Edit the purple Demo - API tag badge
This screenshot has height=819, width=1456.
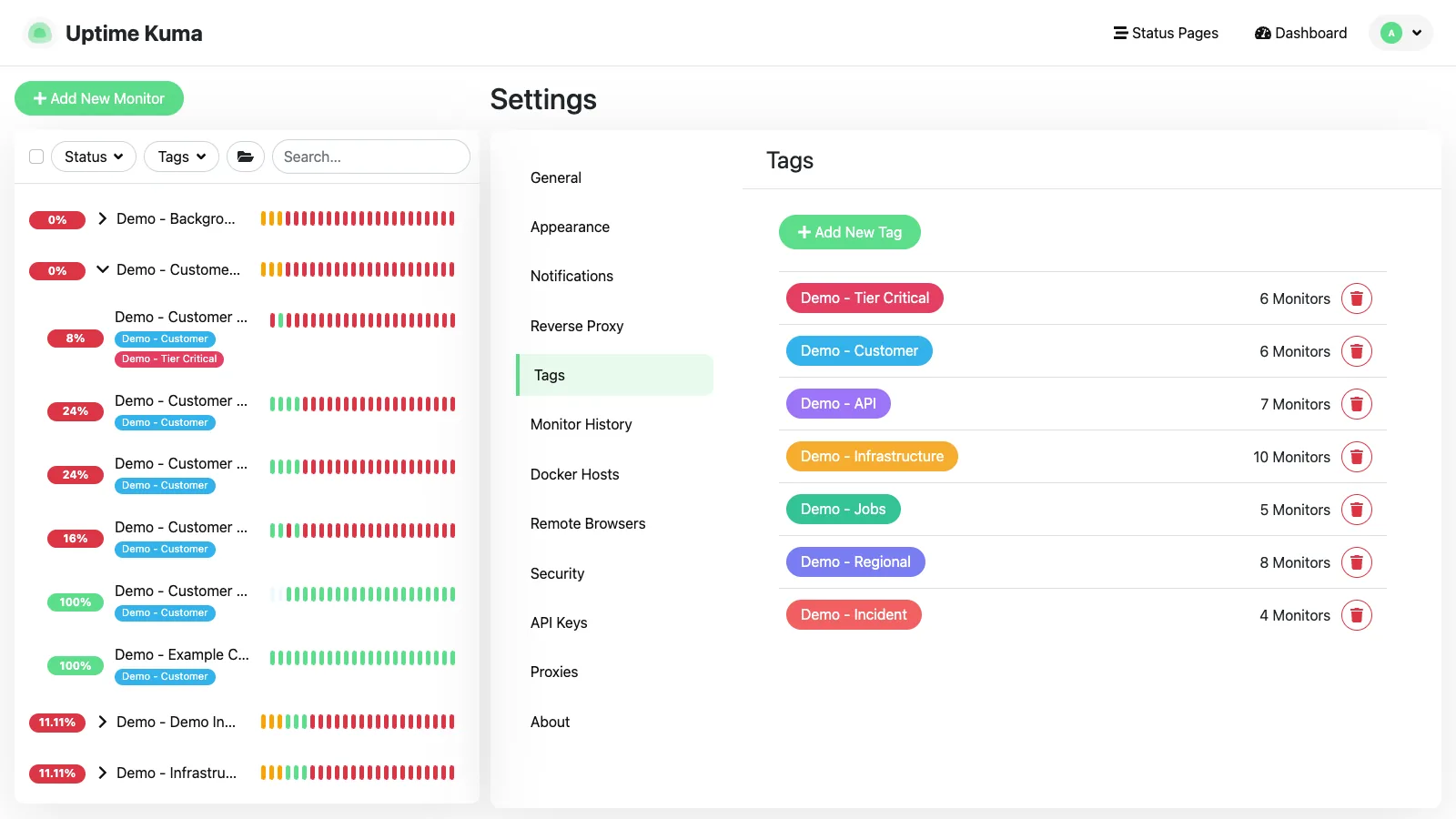point(838,403)
